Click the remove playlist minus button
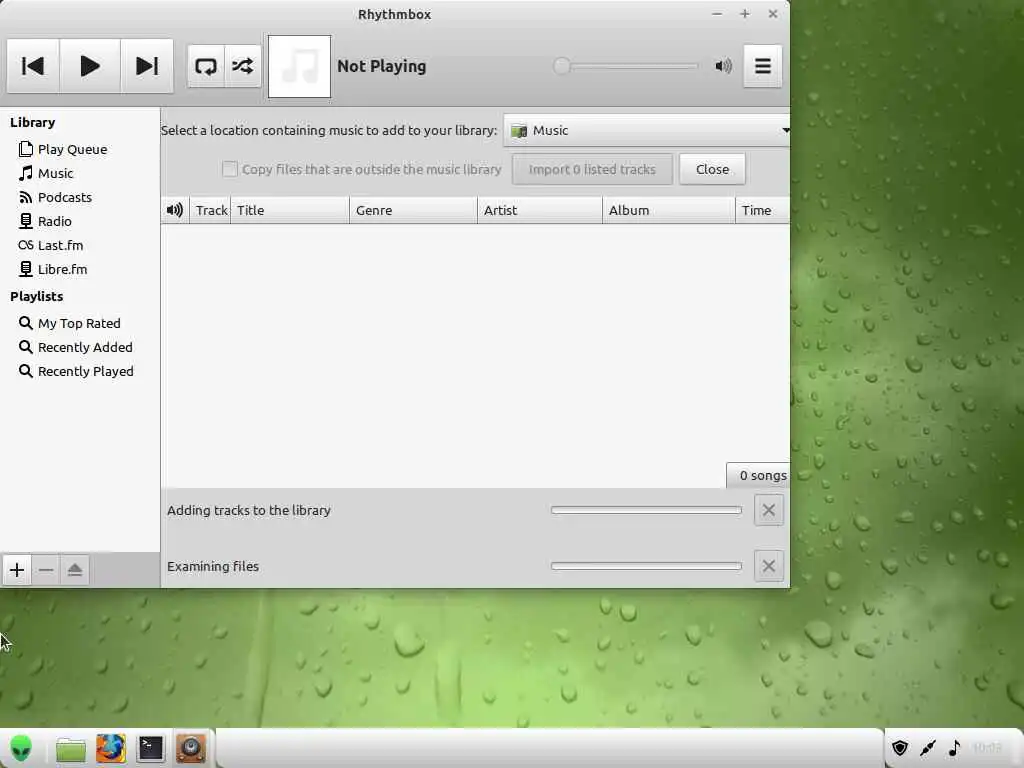The width and height of the screenshot is (1024, 768). [46, 570]
